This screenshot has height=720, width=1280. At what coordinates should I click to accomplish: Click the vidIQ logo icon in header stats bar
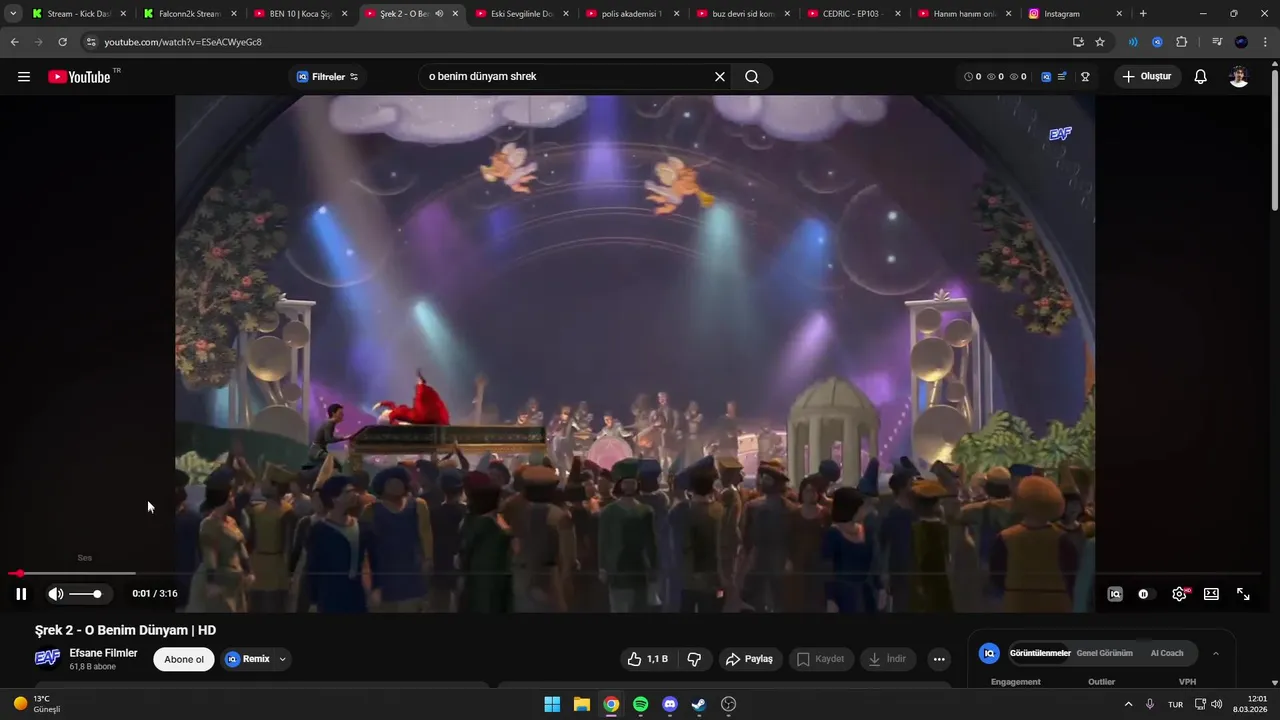pyautogui.click(x=1046, y=77)
